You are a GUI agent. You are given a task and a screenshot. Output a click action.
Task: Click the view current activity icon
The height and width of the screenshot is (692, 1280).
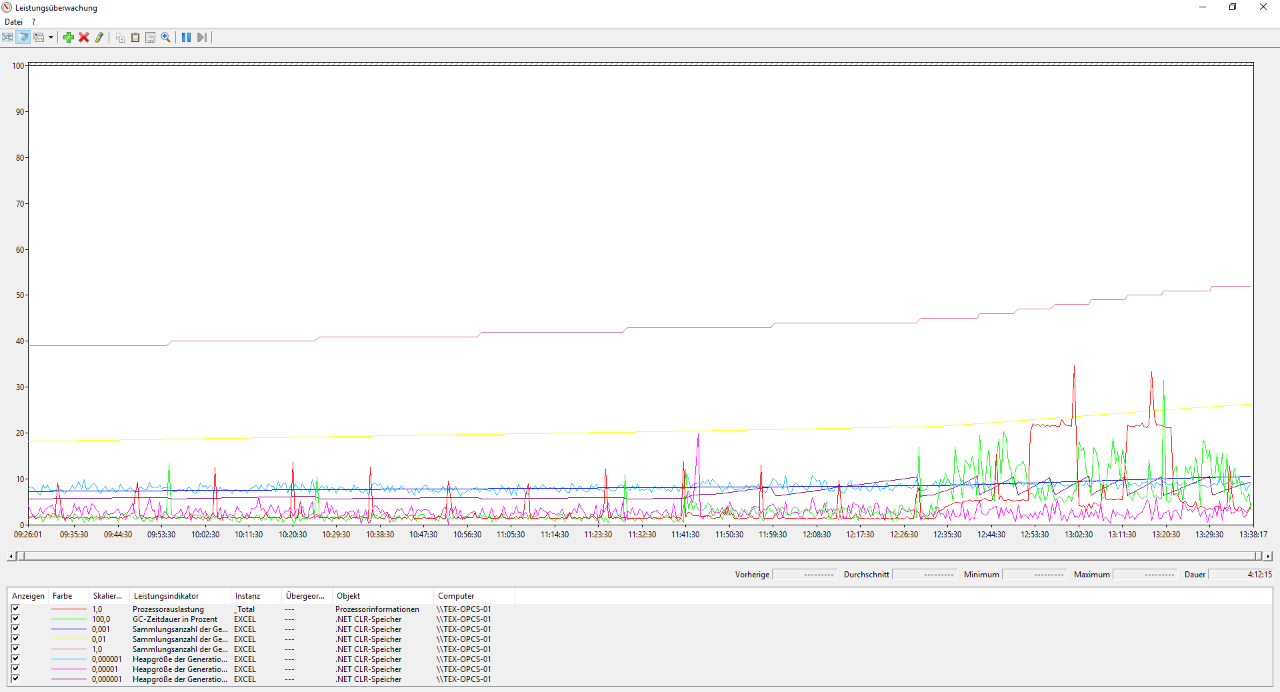pos(8,37)
